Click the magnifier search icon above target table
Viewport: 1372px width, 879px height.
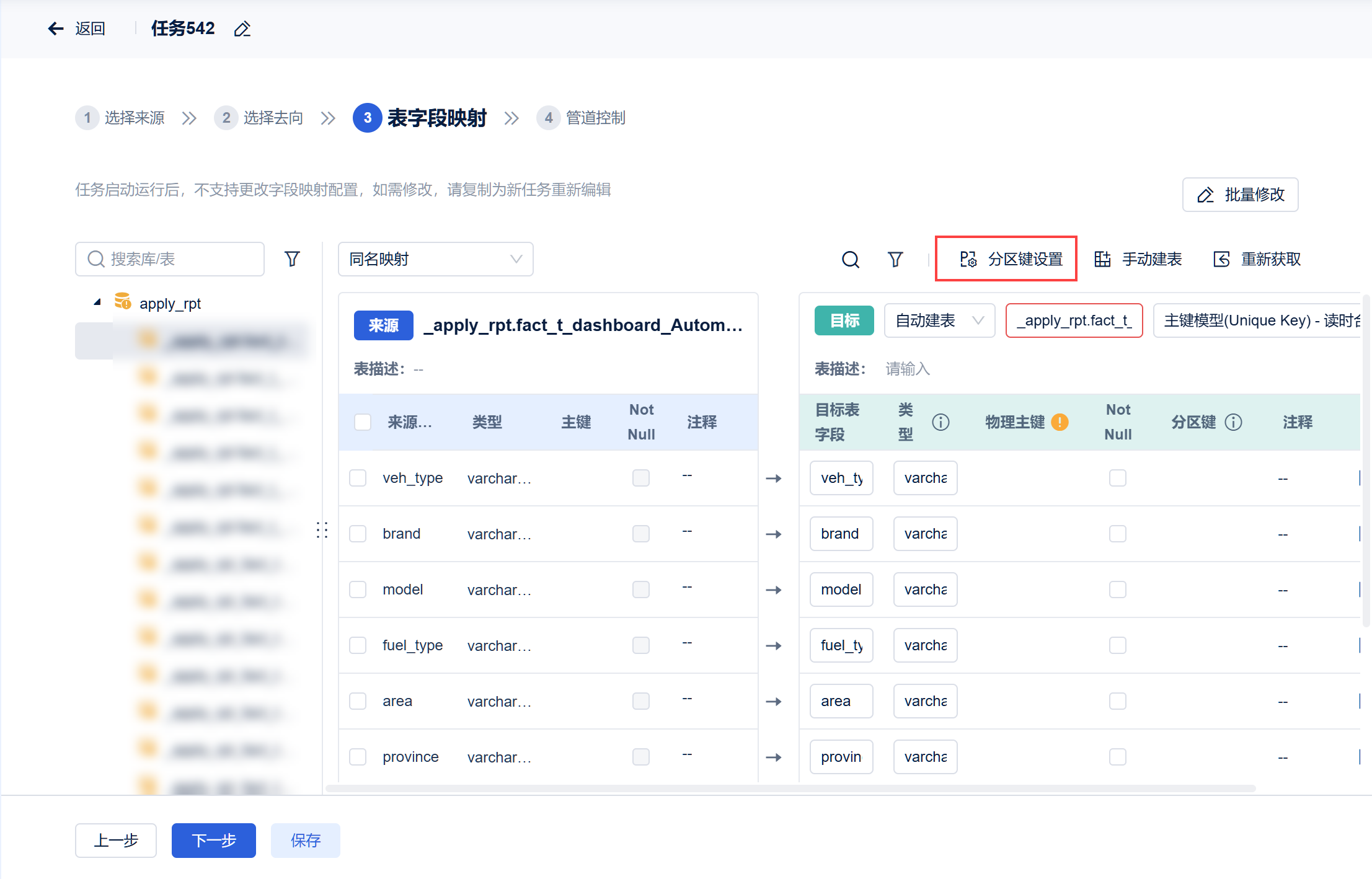[x=850, y=259]
